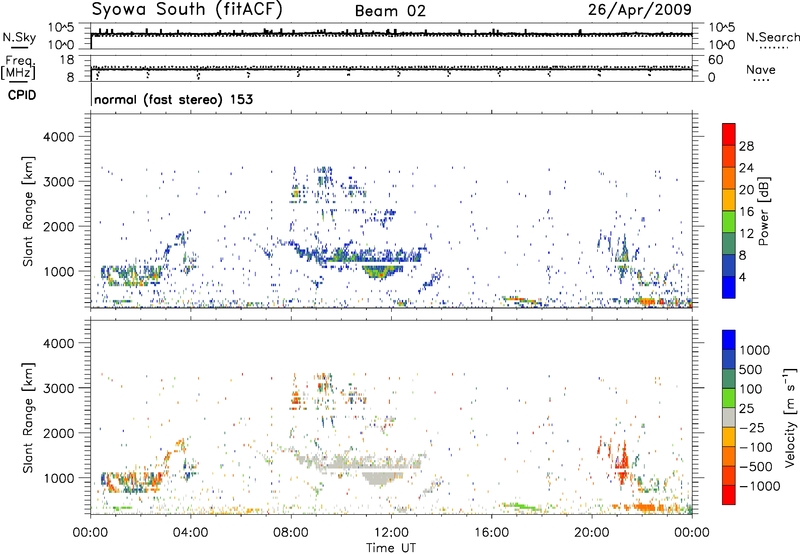Click the '04:00' time axis tick label
Viewport: 800px width, 554px height.
[190, 533]
